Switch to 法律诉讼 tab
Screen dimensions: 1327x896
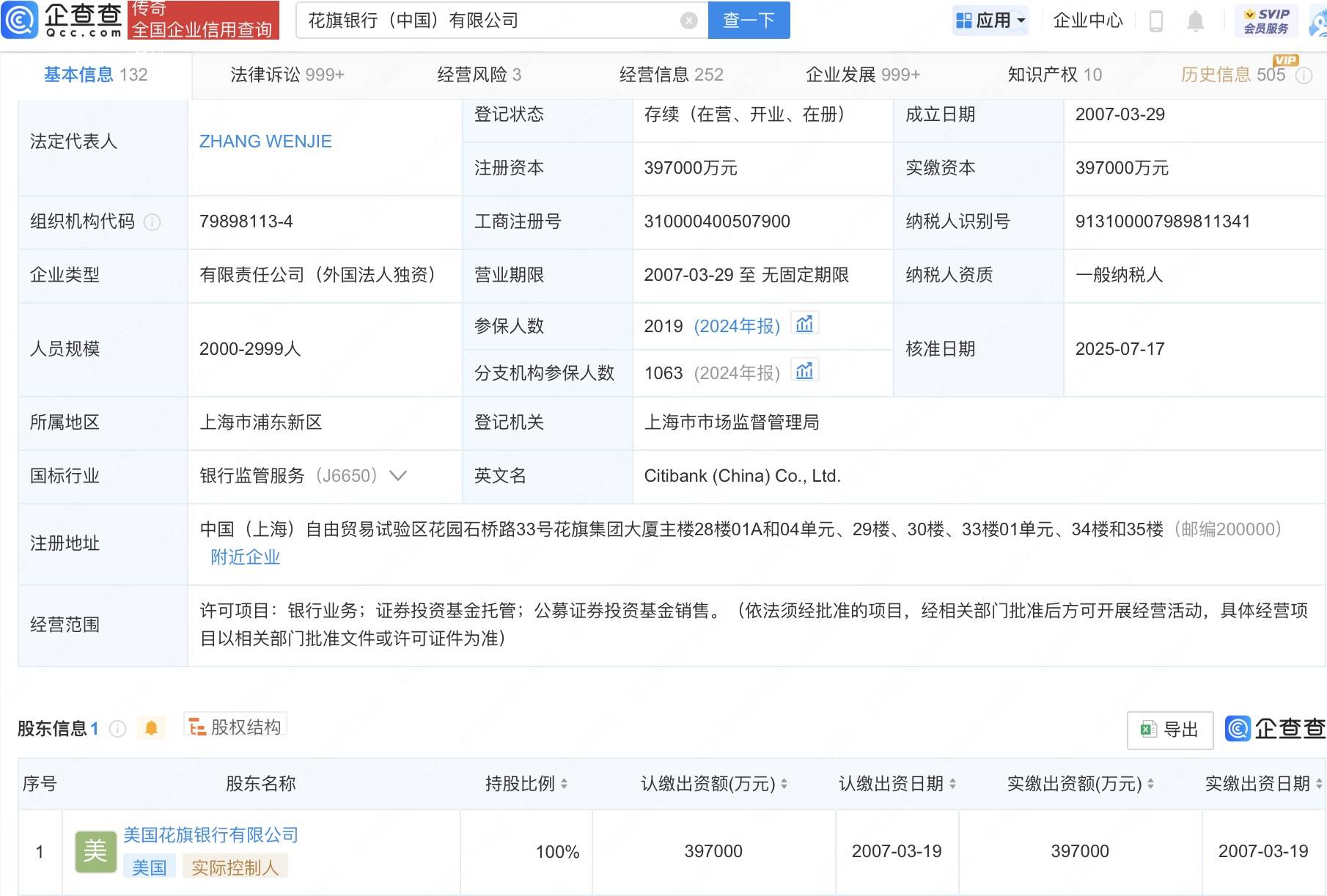click(287, 75)
